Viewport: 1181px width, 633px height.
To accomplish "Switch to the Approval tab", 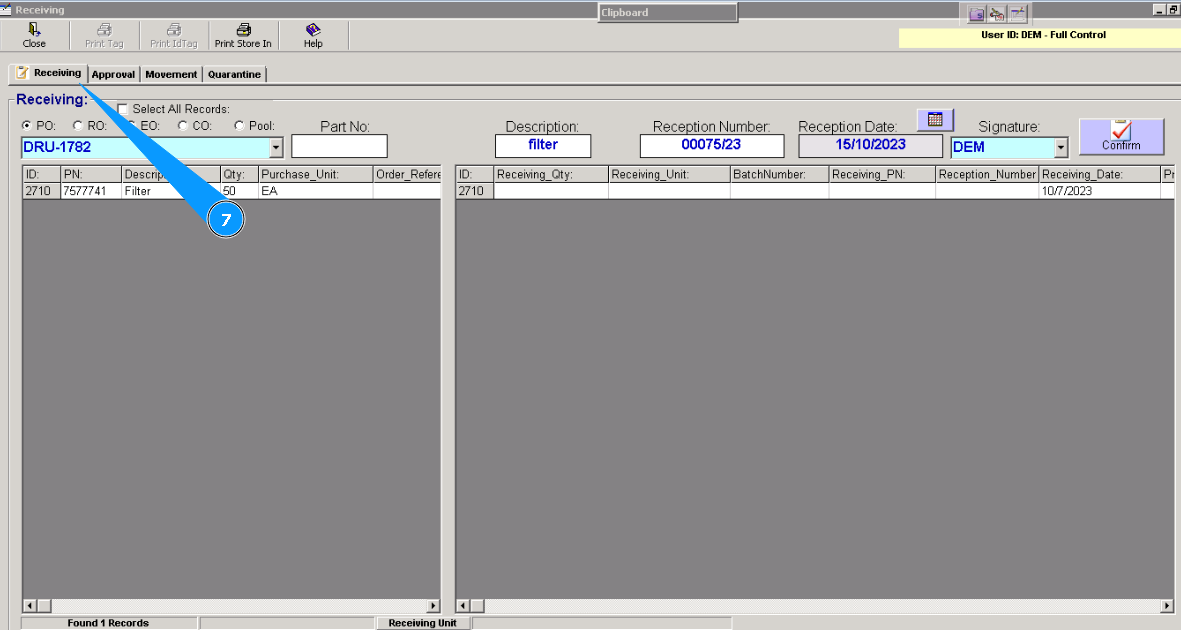I will [113, 73].
